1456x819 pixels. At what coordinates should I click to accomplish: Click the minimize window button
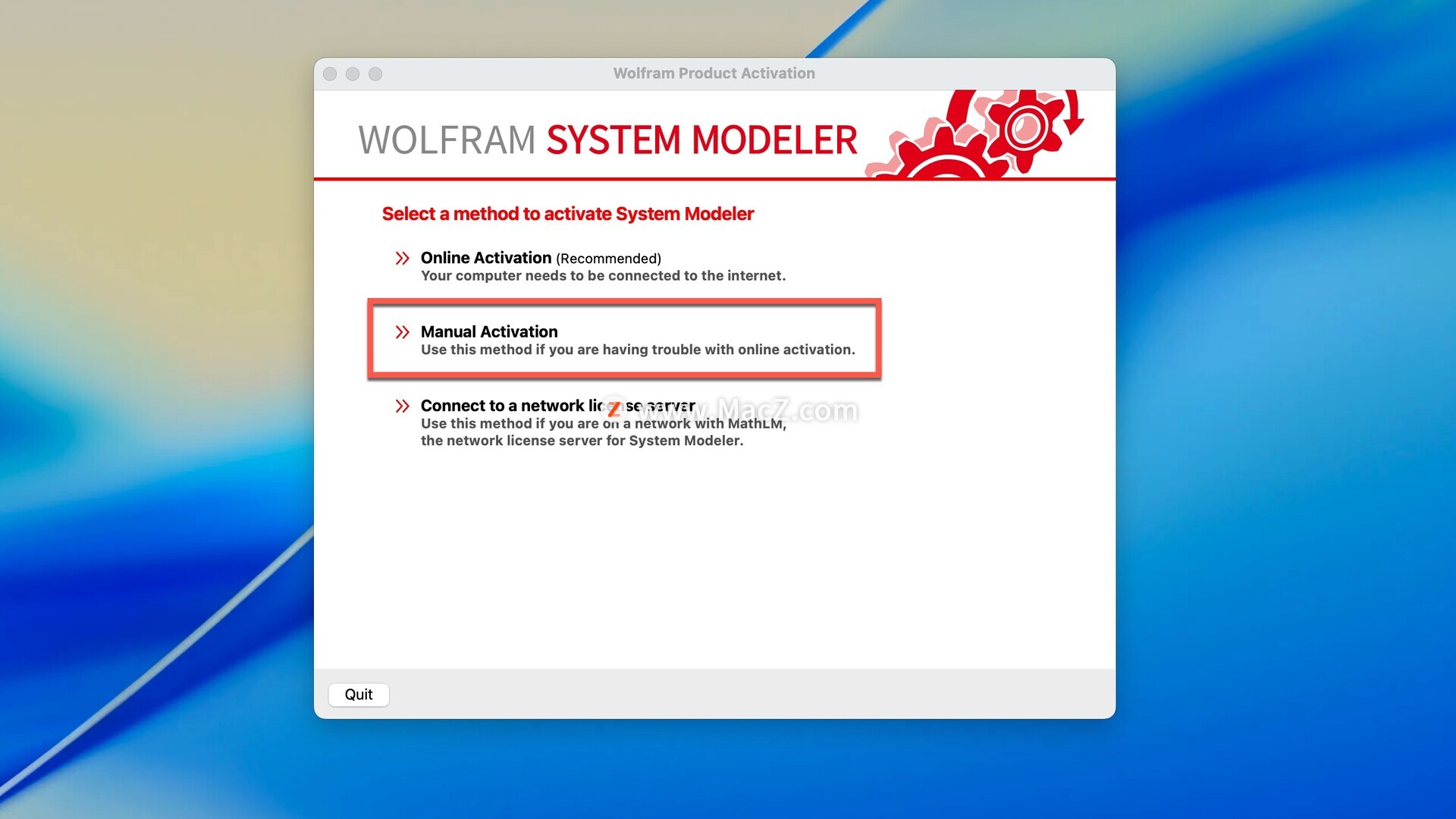(x=353, y=74)
